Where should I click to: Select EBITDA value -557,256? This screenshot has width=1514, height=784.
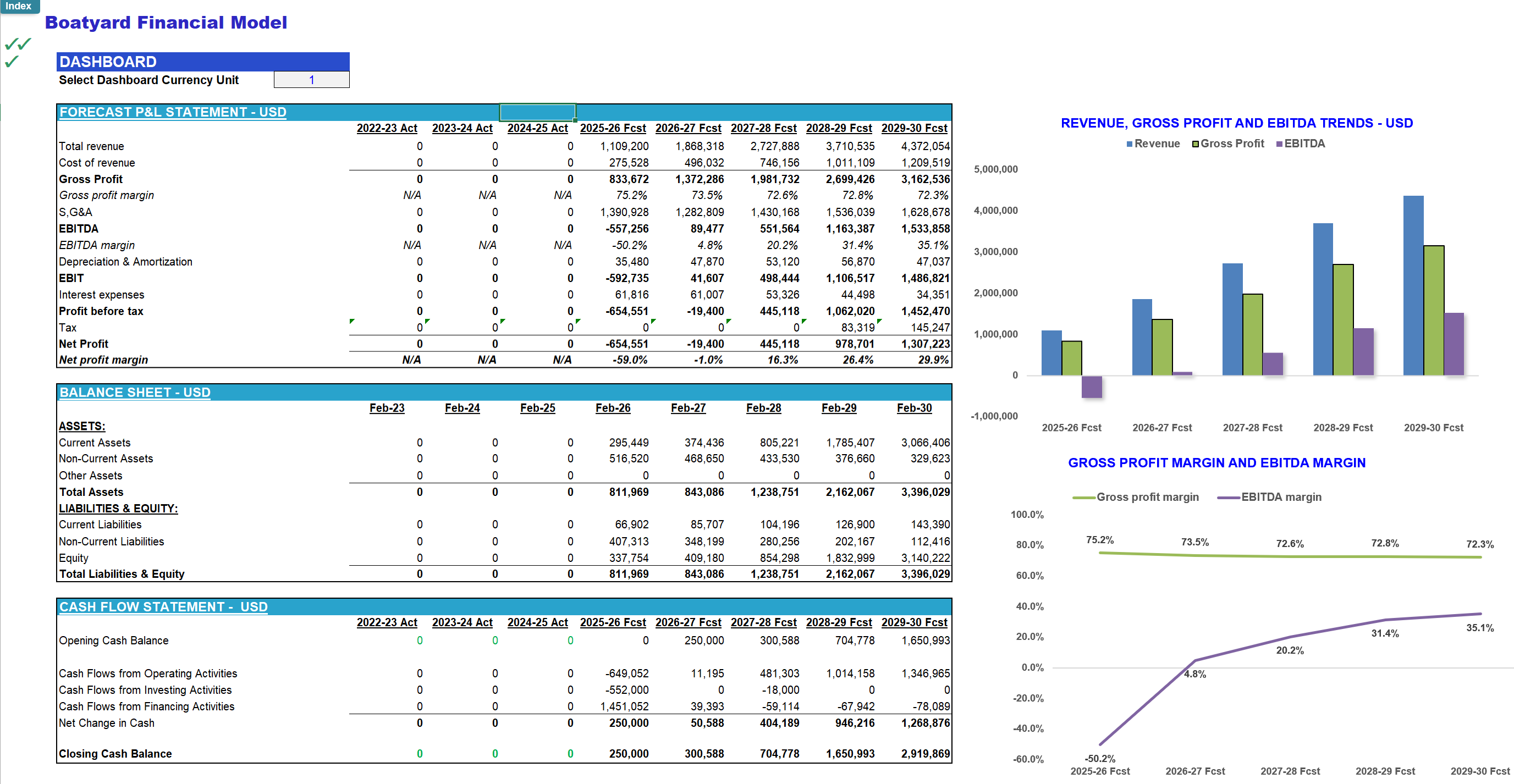click(x=627, y=229)
